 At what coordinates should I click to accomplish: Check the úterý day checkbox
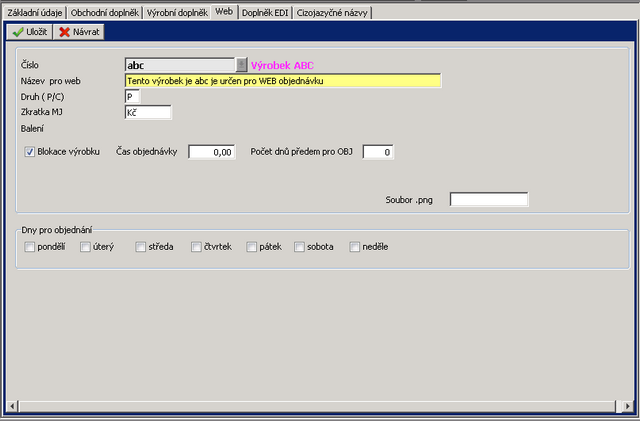[x=85, y=247]
